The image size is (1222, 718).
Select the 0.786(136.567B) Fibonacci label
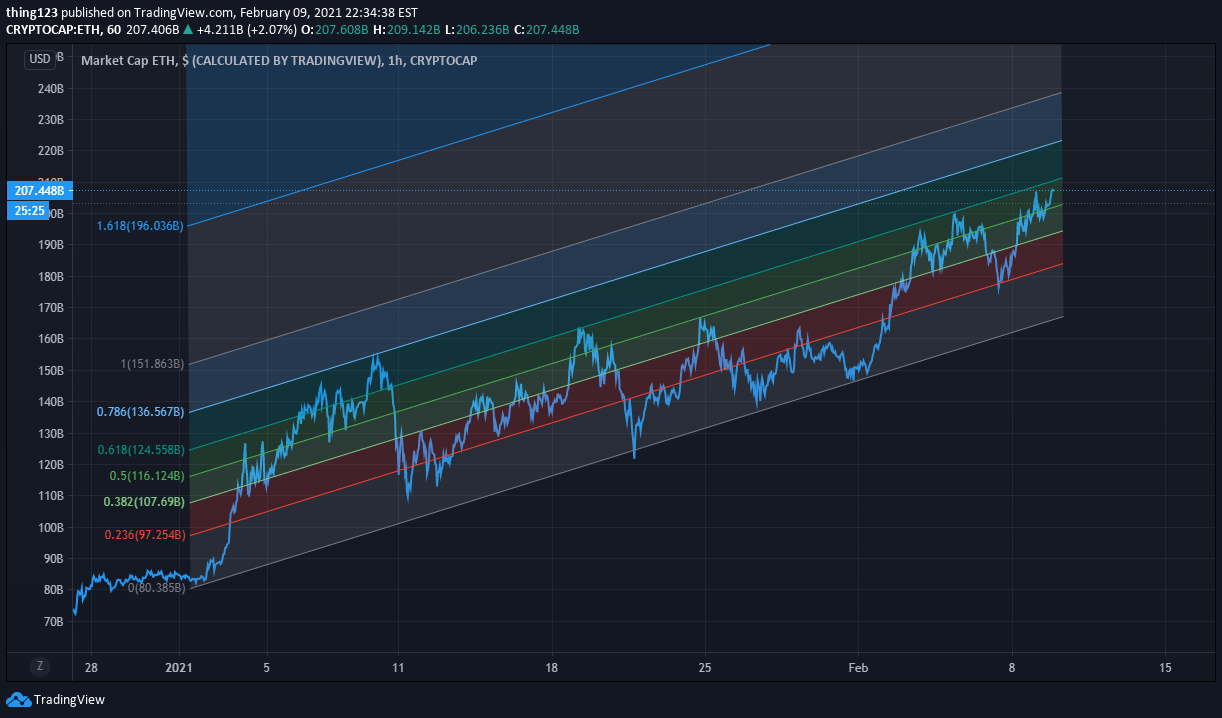pyautogui.click(x=141, y=412)
